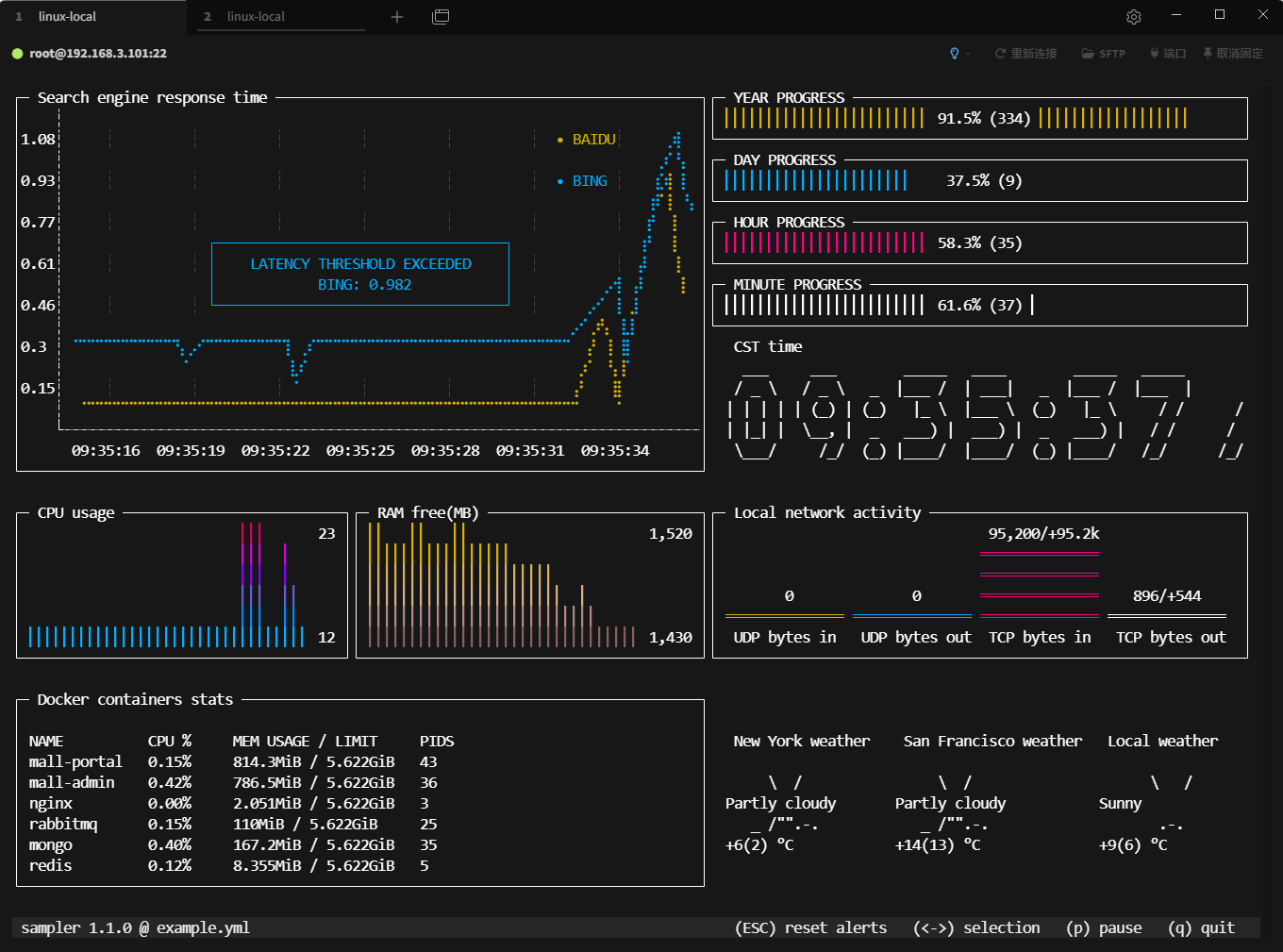Click the BING legend entry in the chart
The width and height of the screenshot is (1283, 952).
click(590, 181)
